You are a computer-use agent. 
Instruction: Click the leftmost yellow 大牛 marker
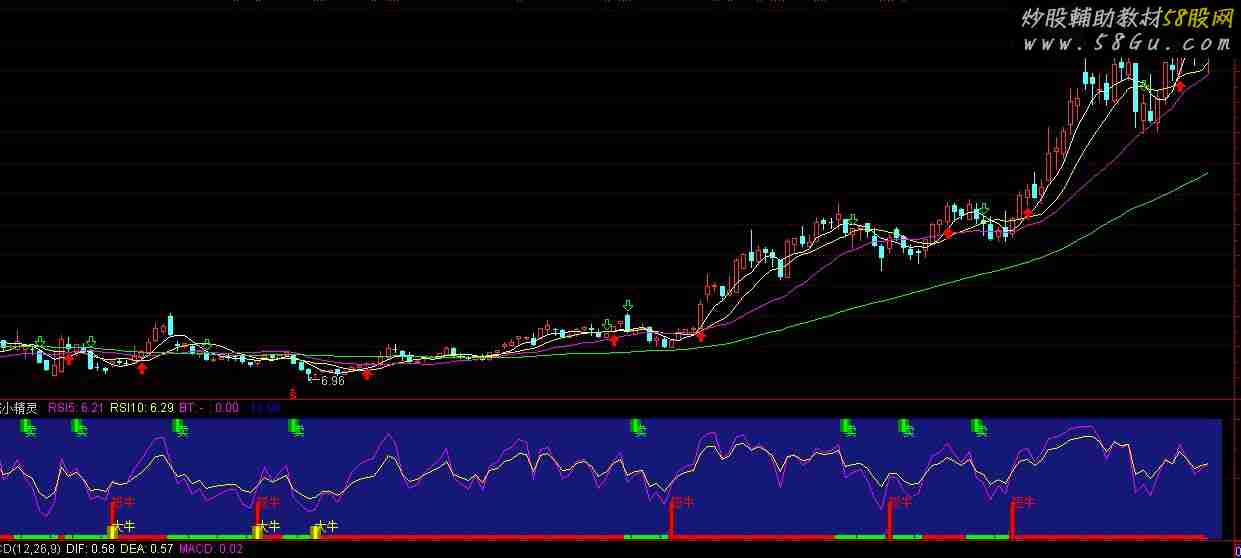[120, 528]
